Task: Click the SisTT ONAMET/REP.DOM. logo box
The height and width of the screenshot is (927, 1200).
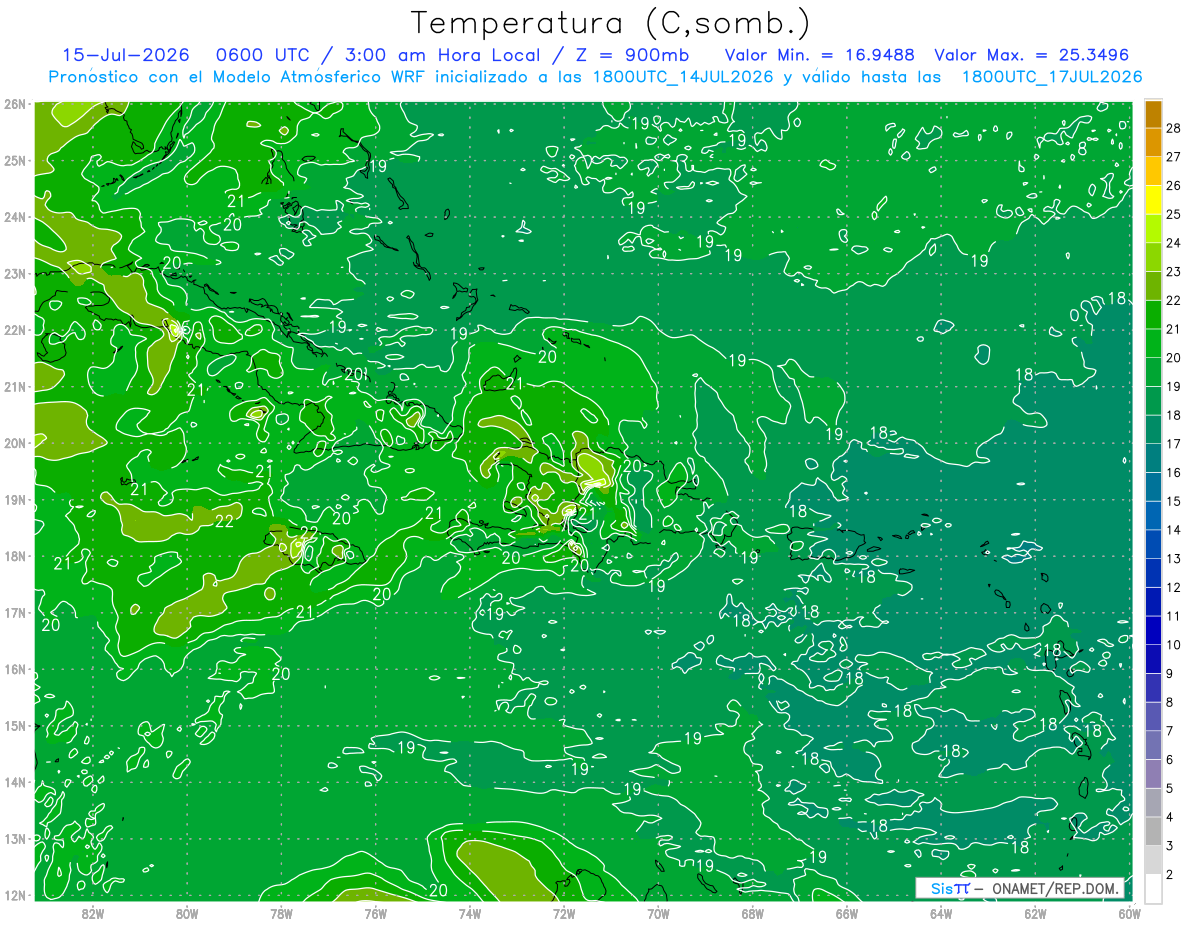Action: point(1020,888)
